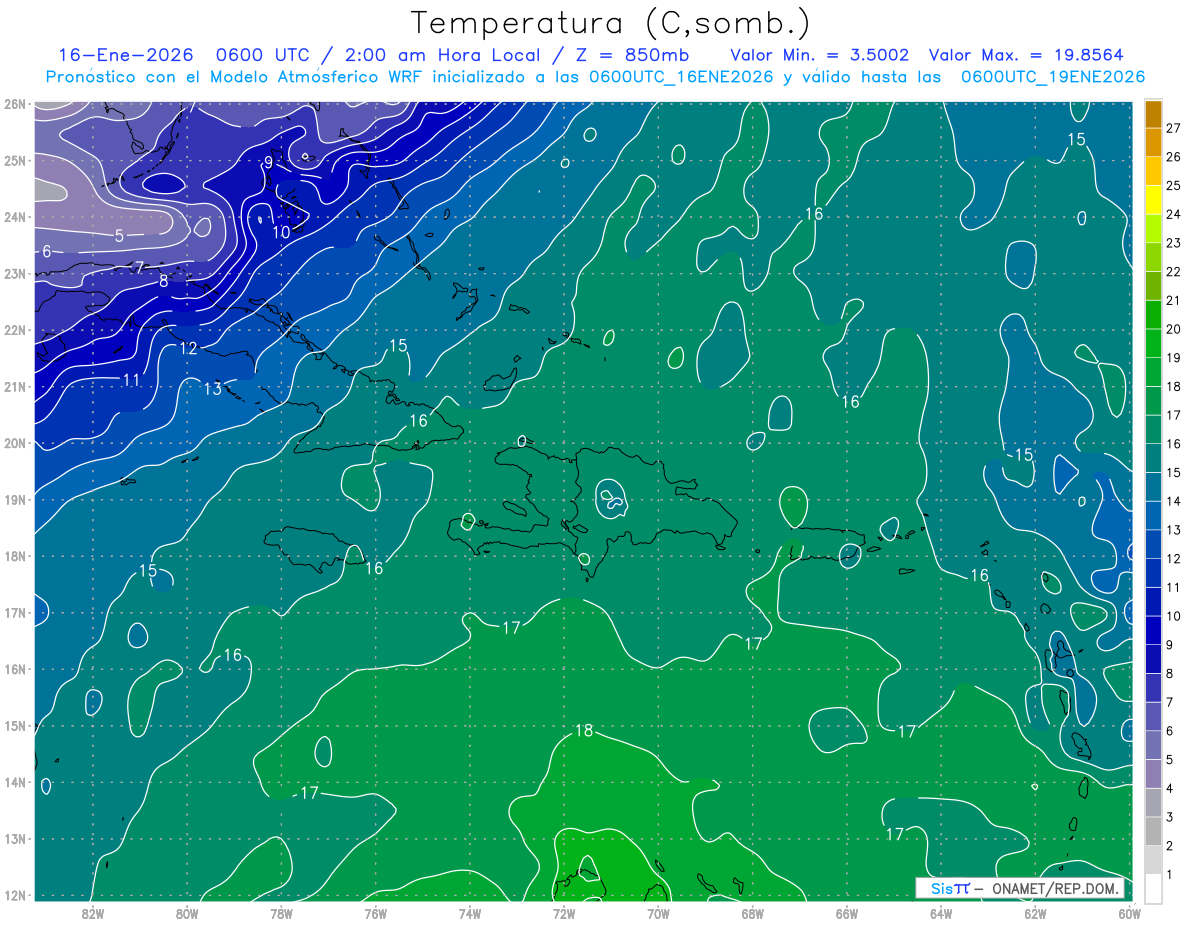Click the '60W' longitude axis label
Viewport: 1200px width, 927px height.
pyautogui.click(x=1130, y=913)
